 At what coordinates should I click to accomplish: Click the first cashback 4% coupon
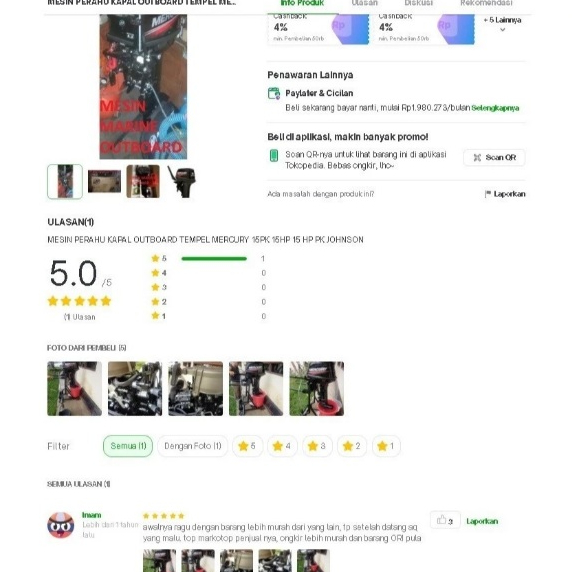point(318,29)
